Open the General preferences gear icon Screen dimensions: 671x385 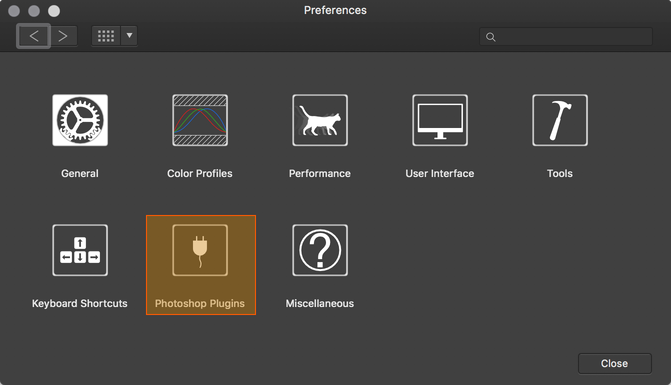(80, 120)
